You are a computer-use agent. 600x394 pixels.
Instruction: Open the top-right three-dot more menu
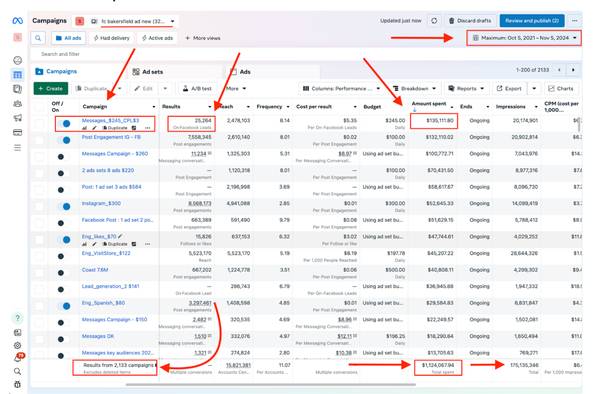[x=575, y=21]
